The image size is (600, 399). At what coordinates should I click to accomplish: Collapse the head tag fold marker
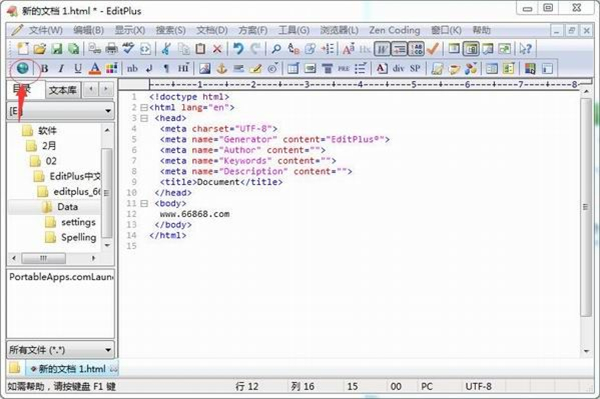pos(144,118)
